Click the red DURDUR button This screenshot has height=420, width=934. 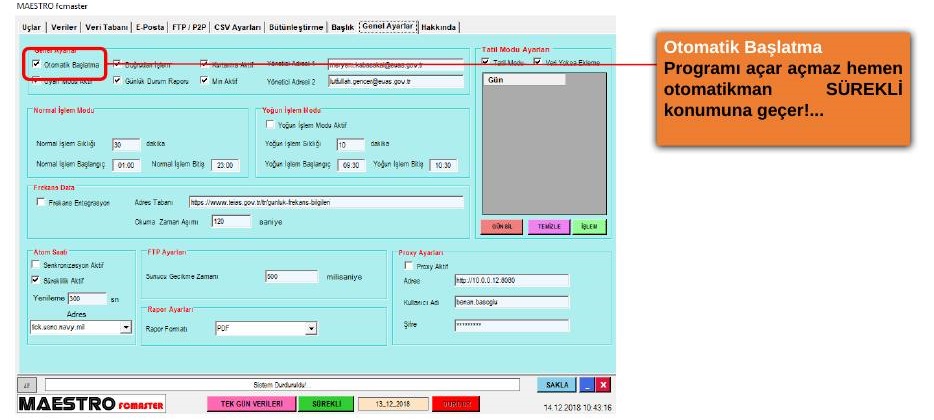[456, 404]
